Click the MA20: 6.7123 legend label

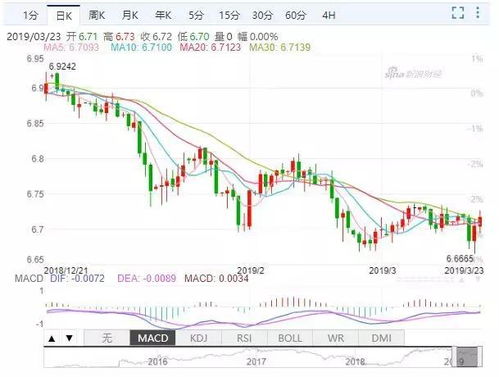click(x=210, y=47)
